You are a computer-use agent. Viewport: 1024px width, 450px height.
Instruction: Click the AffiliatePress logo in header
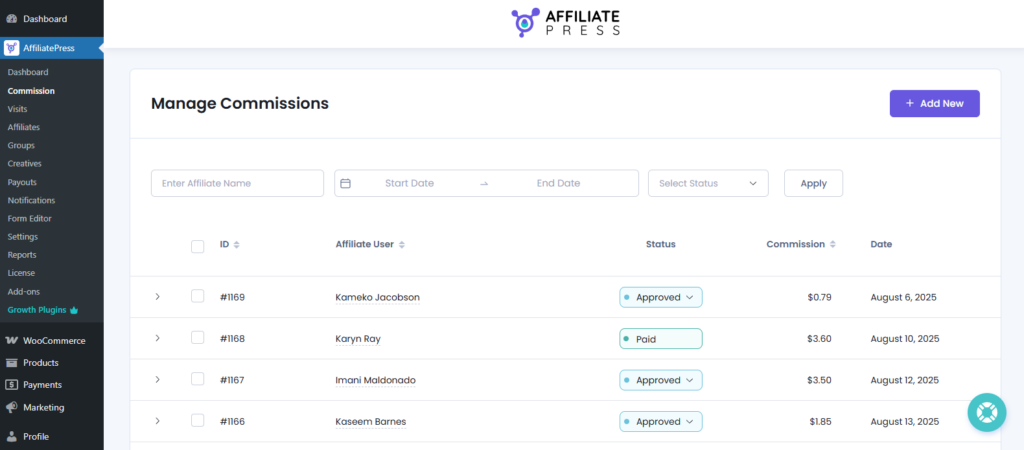tap(566, 23)
